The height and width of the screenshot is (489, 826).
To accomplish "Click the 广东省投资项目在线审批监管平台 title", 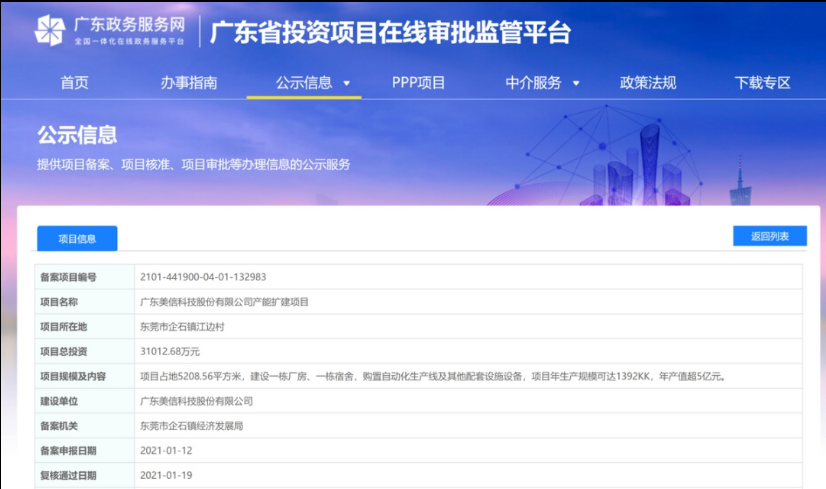I will coord(390,32).
